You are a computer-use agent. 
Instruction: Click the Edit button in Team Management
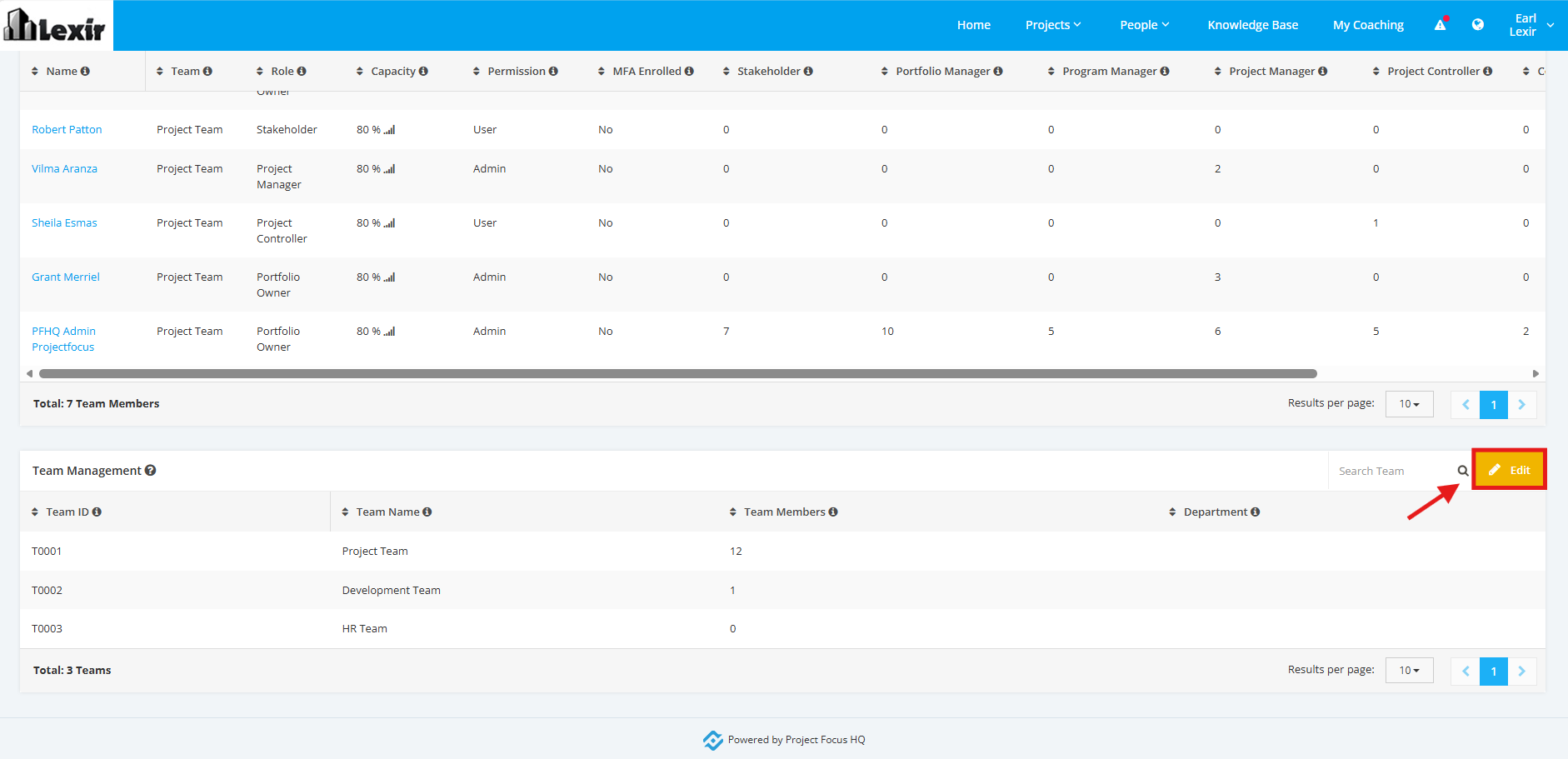click(1510, 470)
